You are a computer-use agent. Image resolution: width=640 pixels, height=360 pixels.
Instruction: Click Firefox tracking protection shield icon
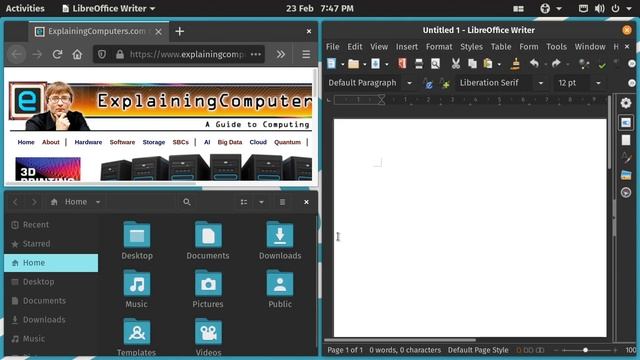[x=102, y=54]
